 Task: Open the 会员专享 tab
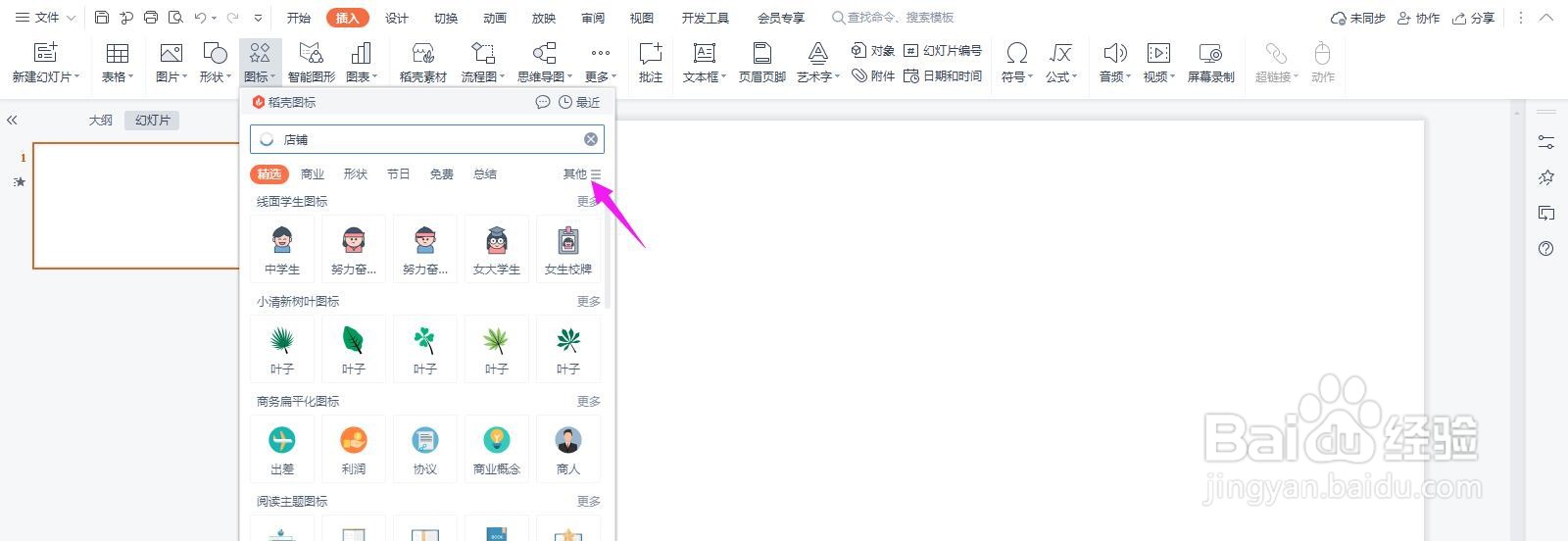coord(781,18)
